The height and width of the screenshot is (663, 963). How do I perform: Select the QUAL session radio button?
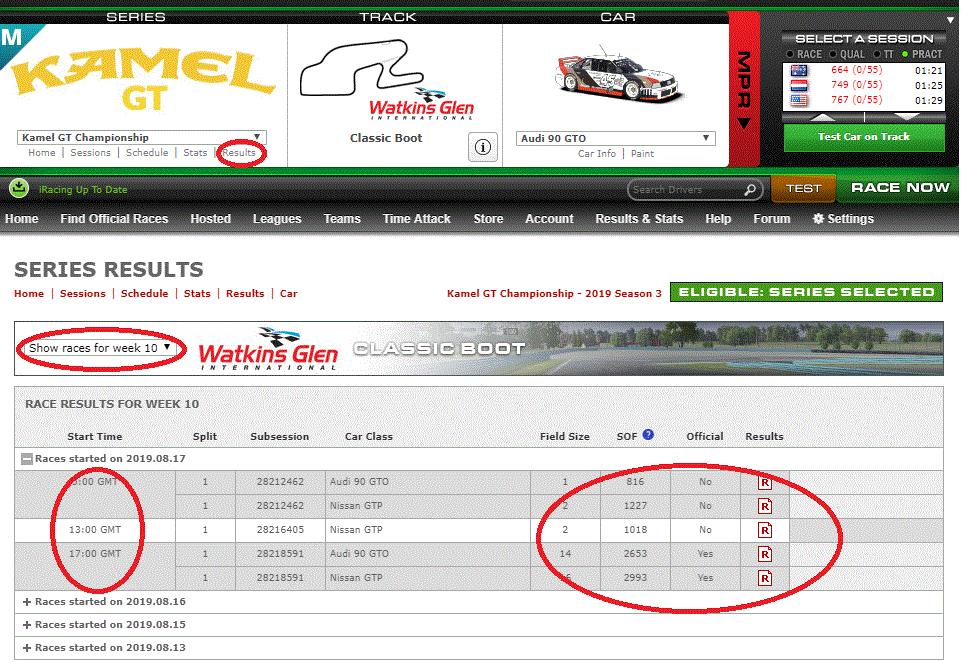pyautogui.click(x=833, y=54)
